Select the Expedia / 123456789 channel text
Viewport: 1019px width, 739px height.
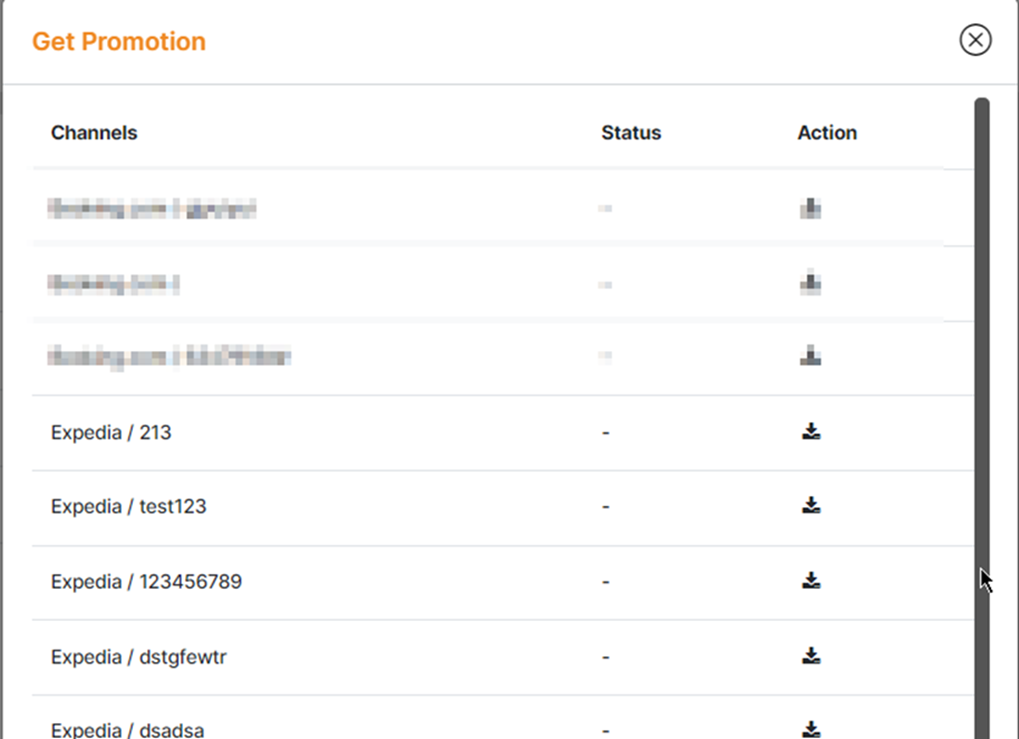click(x=146, y=582)
